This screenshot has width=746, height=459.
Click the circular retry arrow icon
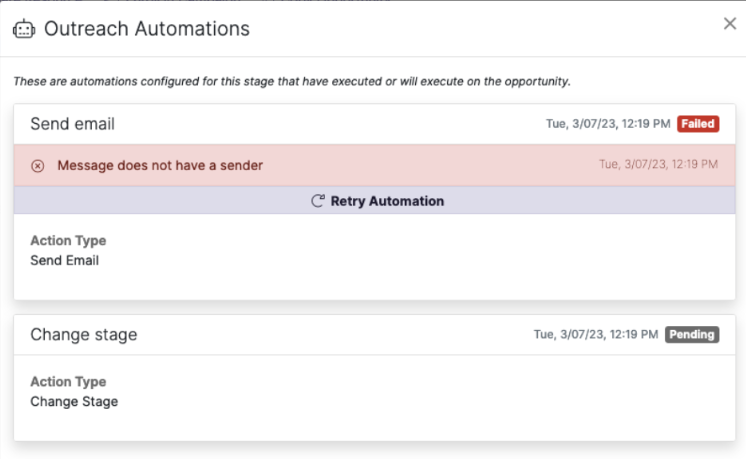click(318, 201)
